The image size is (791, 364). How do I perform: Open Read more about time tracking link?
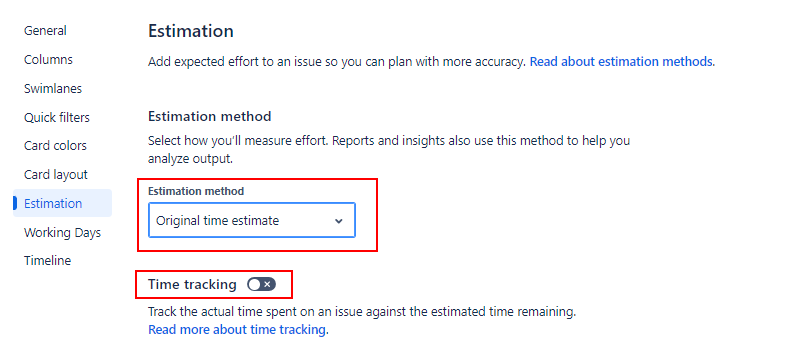(236, 330)
